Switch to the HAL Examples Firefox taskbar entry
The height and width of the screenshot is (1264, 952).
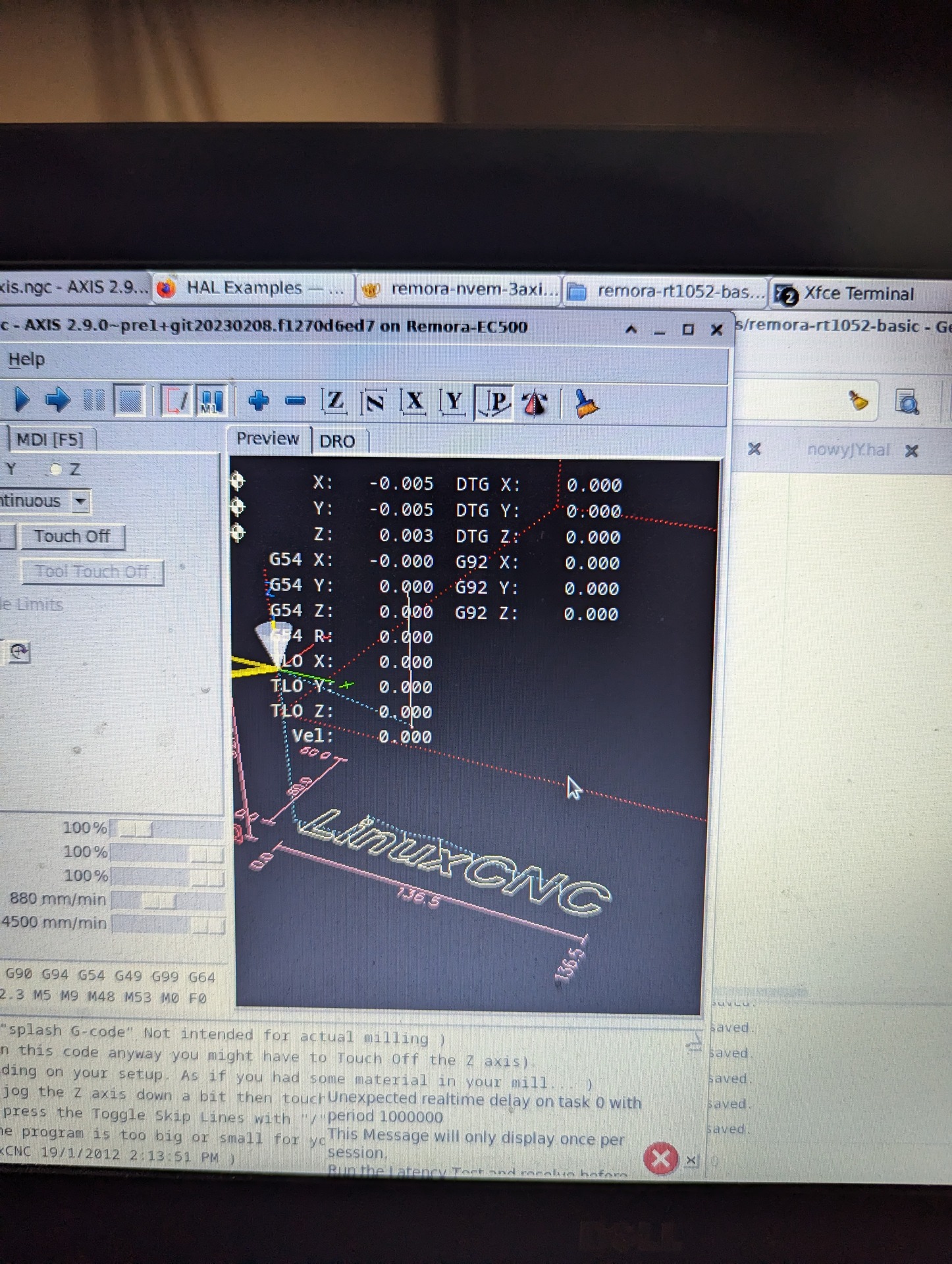coord(253,288)
